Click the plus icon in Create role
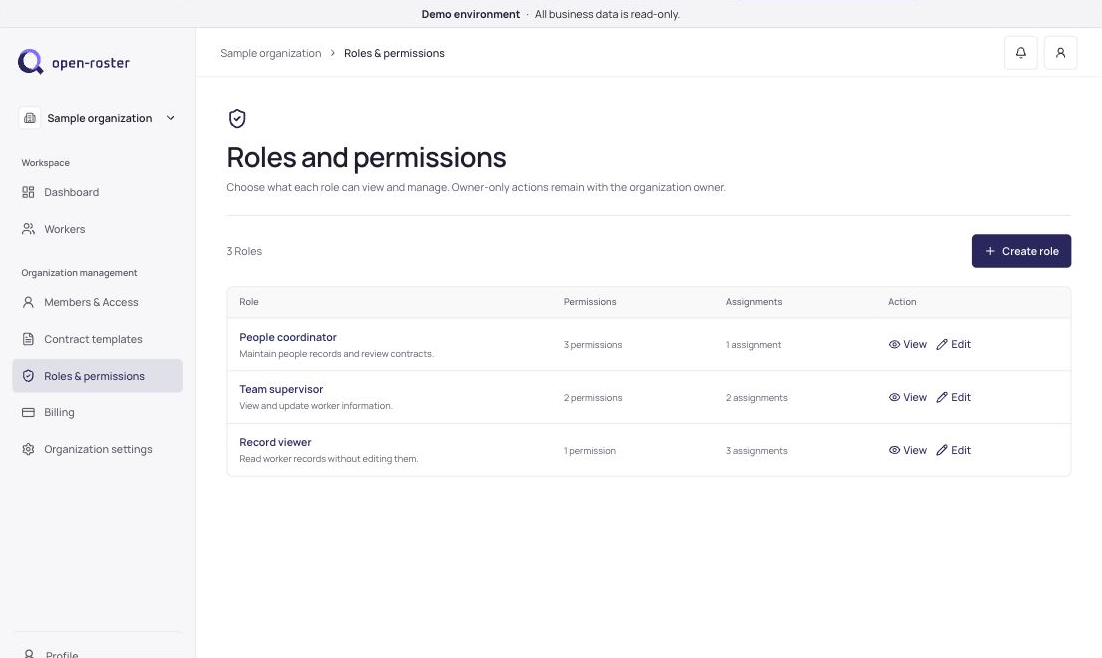 (990, 251)
